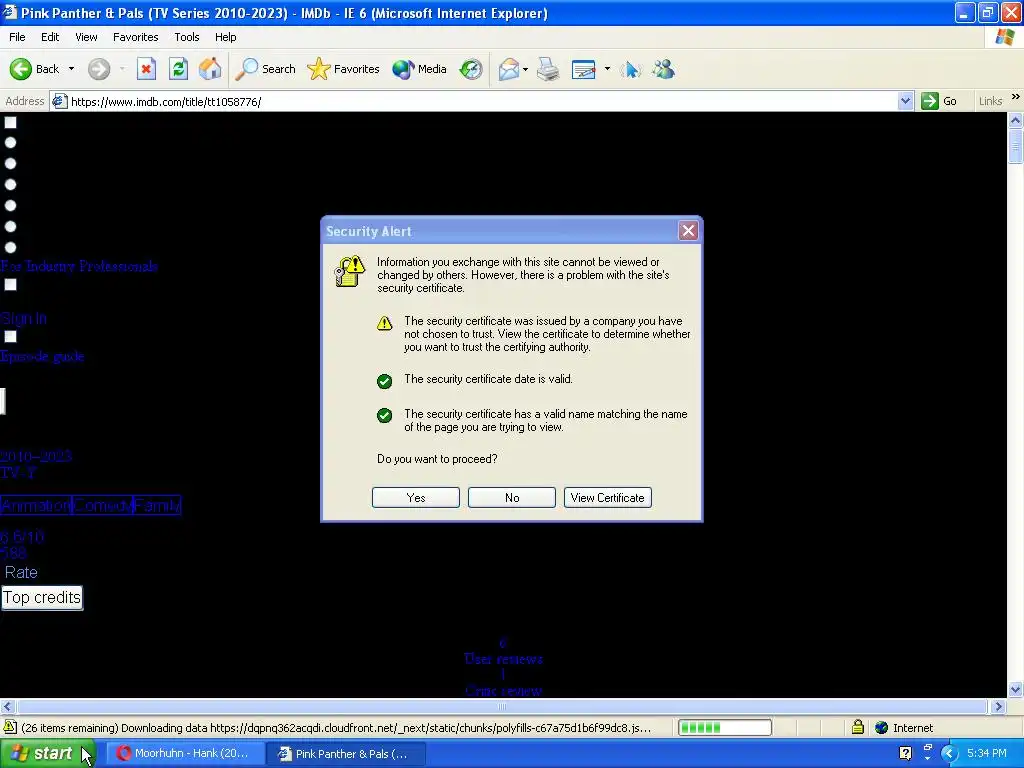This screenshot has width=1024, height=768.
Task: Open the View menu
Action: point(86,37)
